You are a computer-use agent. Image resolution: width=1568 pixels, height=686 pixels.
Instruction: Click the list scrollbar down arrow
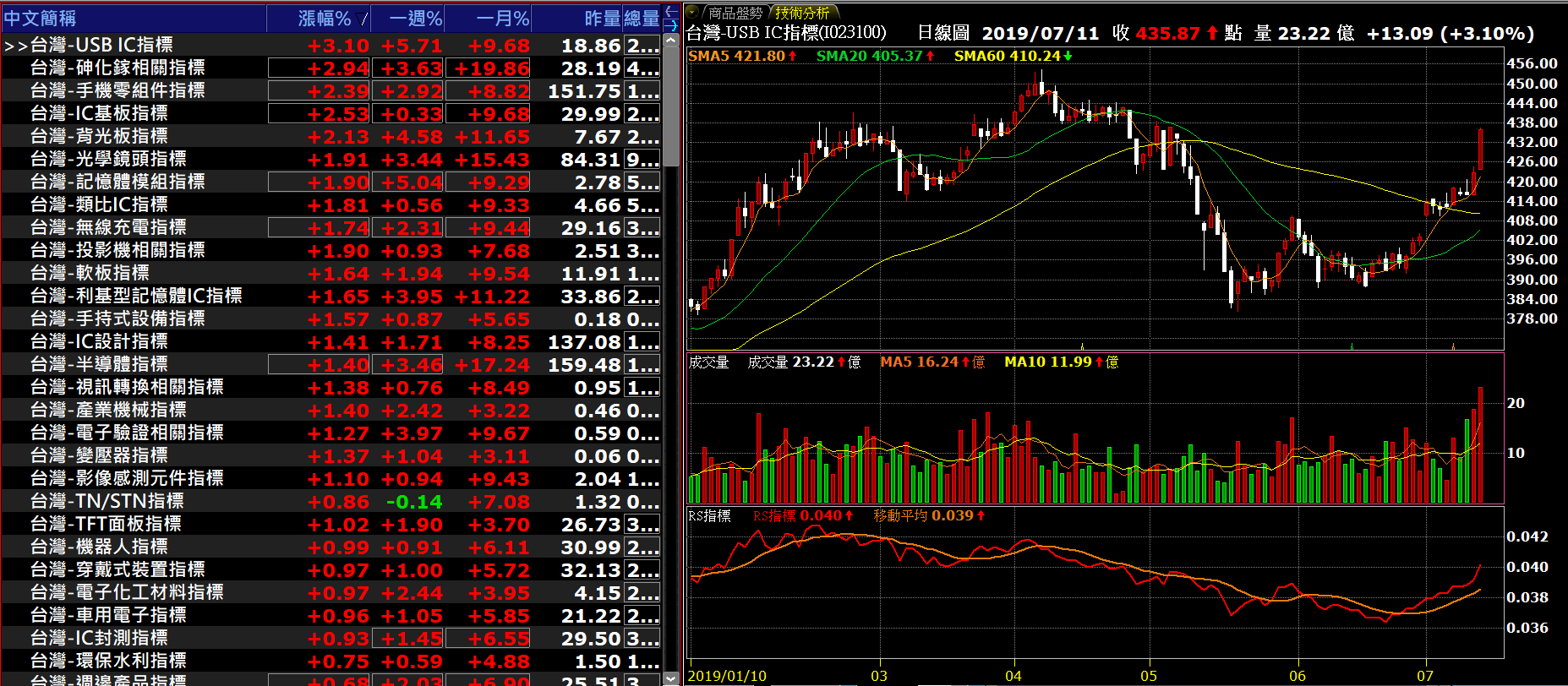coord(670,678)
